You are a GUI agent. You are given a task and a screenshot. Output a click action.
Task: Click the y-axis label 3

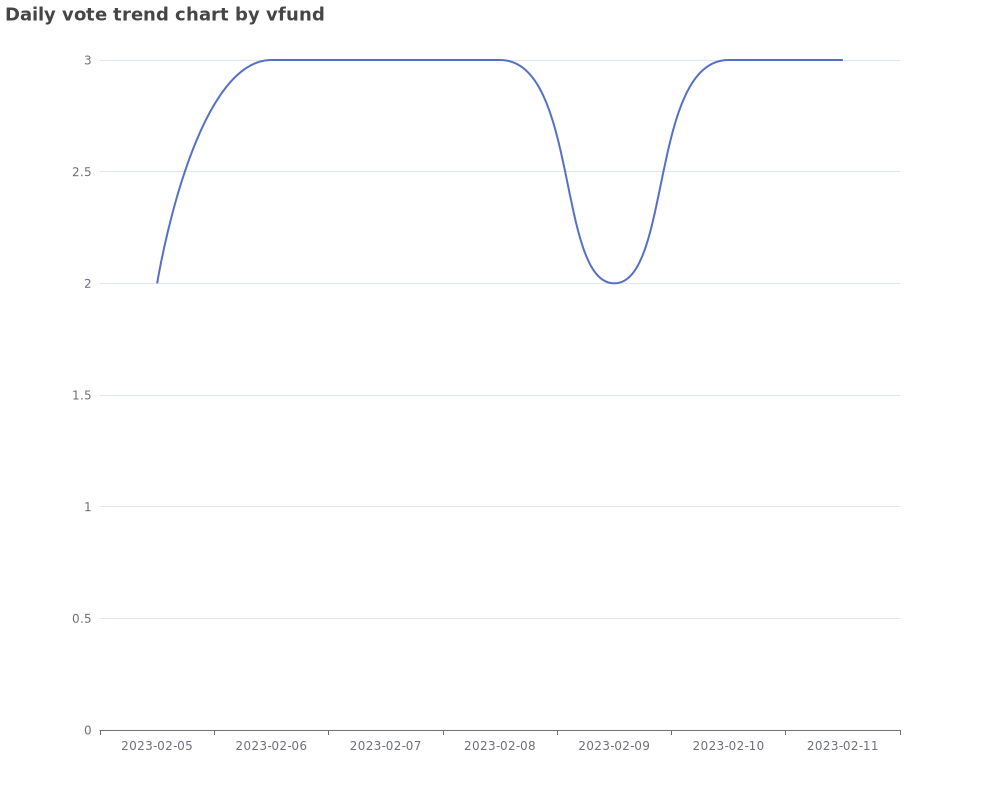88,61
